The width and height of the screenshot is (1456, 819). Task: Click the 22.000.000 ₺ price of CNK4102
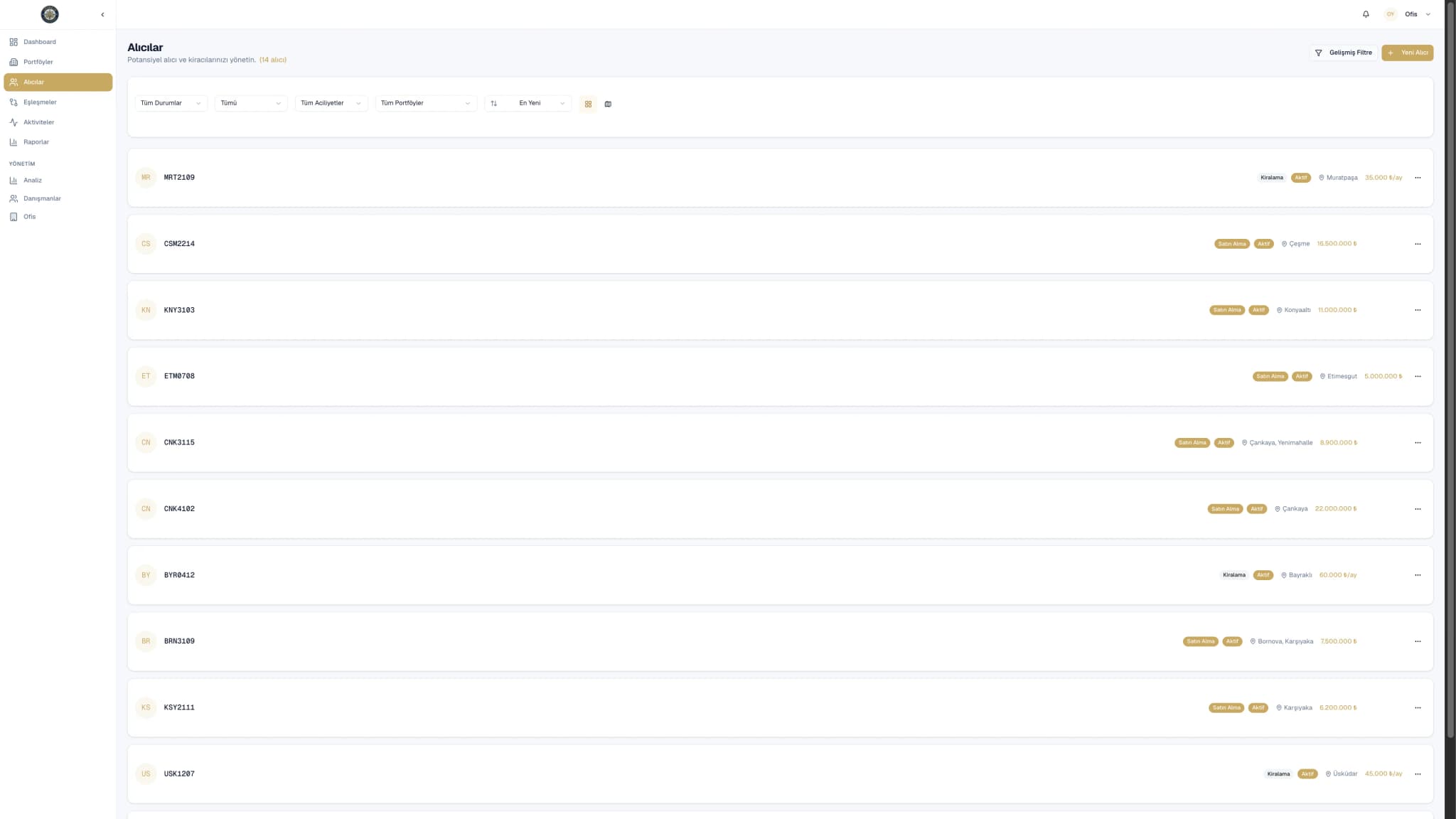pyautogui.click(x=1336, y=509)
